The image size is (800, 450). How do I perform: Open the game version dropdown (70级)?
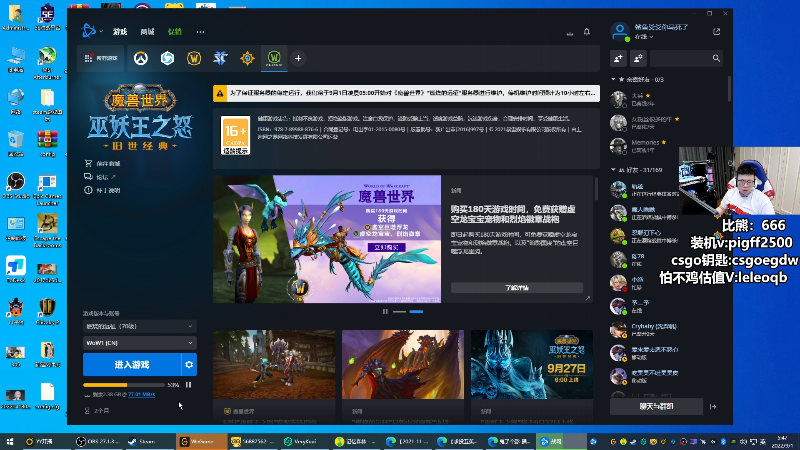(x=139, y=326)
